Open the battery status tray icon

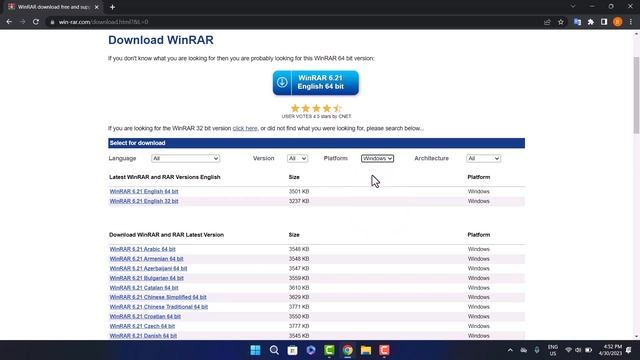[x=589, y=350]
